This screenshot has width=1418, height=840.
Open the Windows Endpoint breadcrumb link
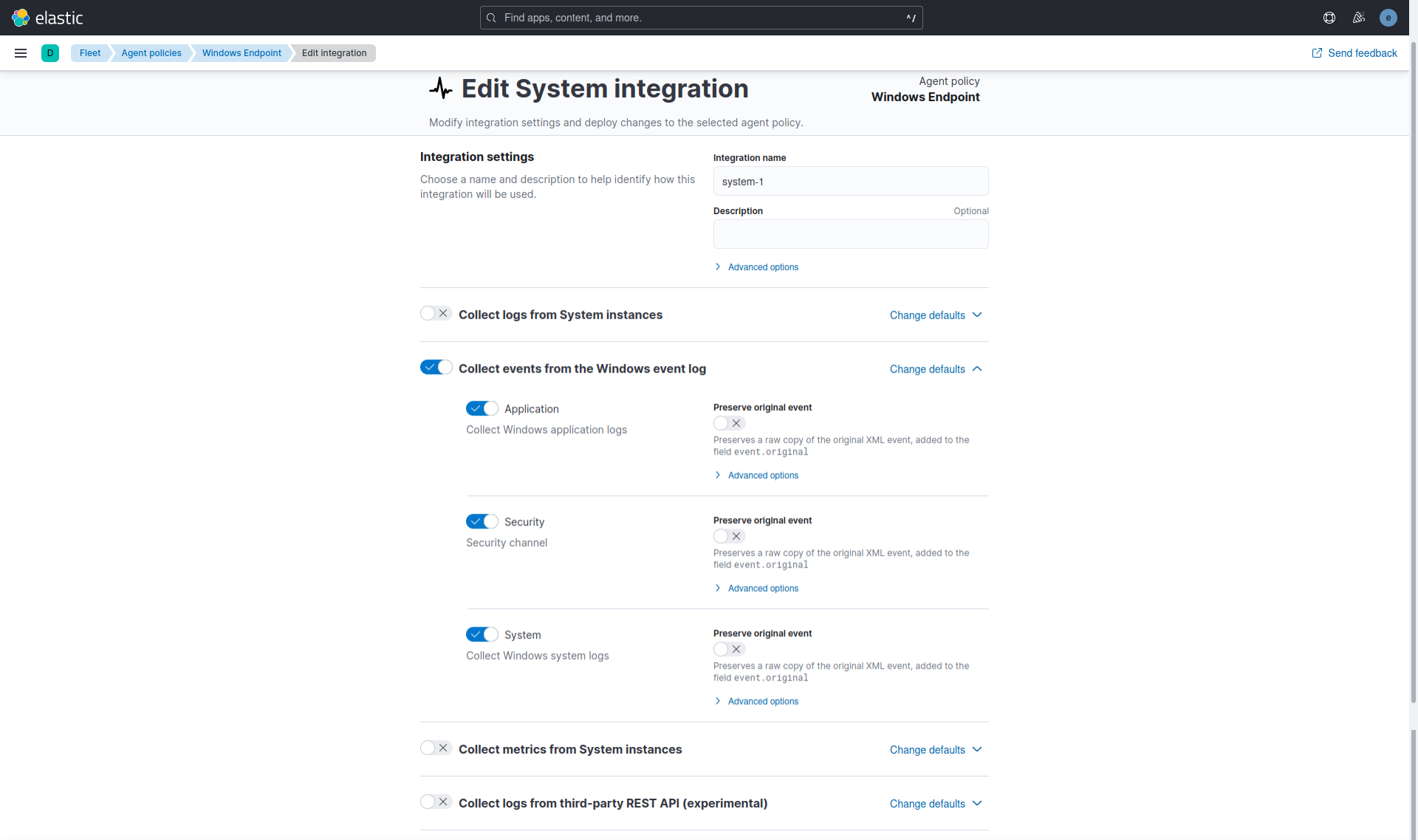point(242,53)
